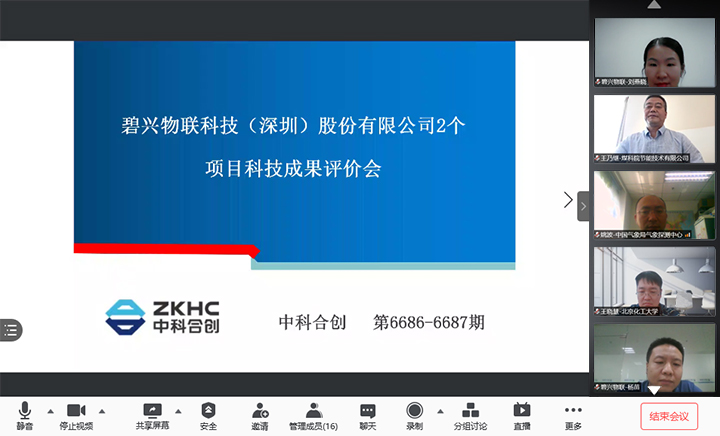Select video tile labeled 北京化工大学
This screenshot has width=720, height=436.
tap(654, 281)
